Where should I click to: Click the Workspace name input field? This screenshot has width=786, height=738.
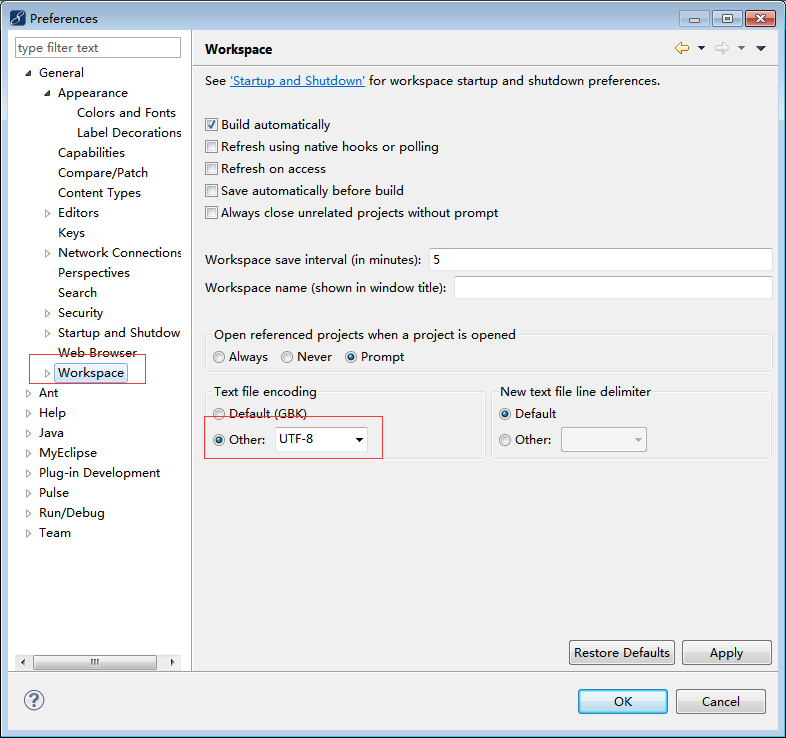(613, 288)
